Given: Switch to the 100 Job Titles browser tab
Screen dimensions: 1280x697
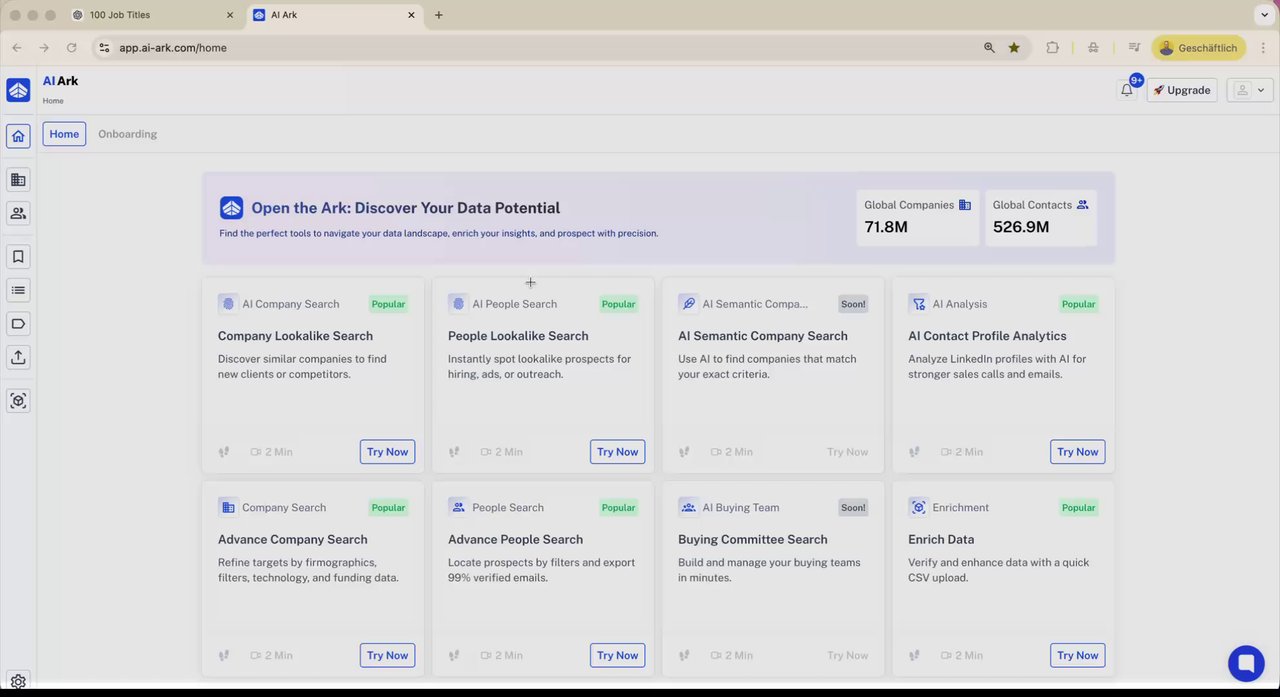Looking at the screenshot, I should click(153, 15).
